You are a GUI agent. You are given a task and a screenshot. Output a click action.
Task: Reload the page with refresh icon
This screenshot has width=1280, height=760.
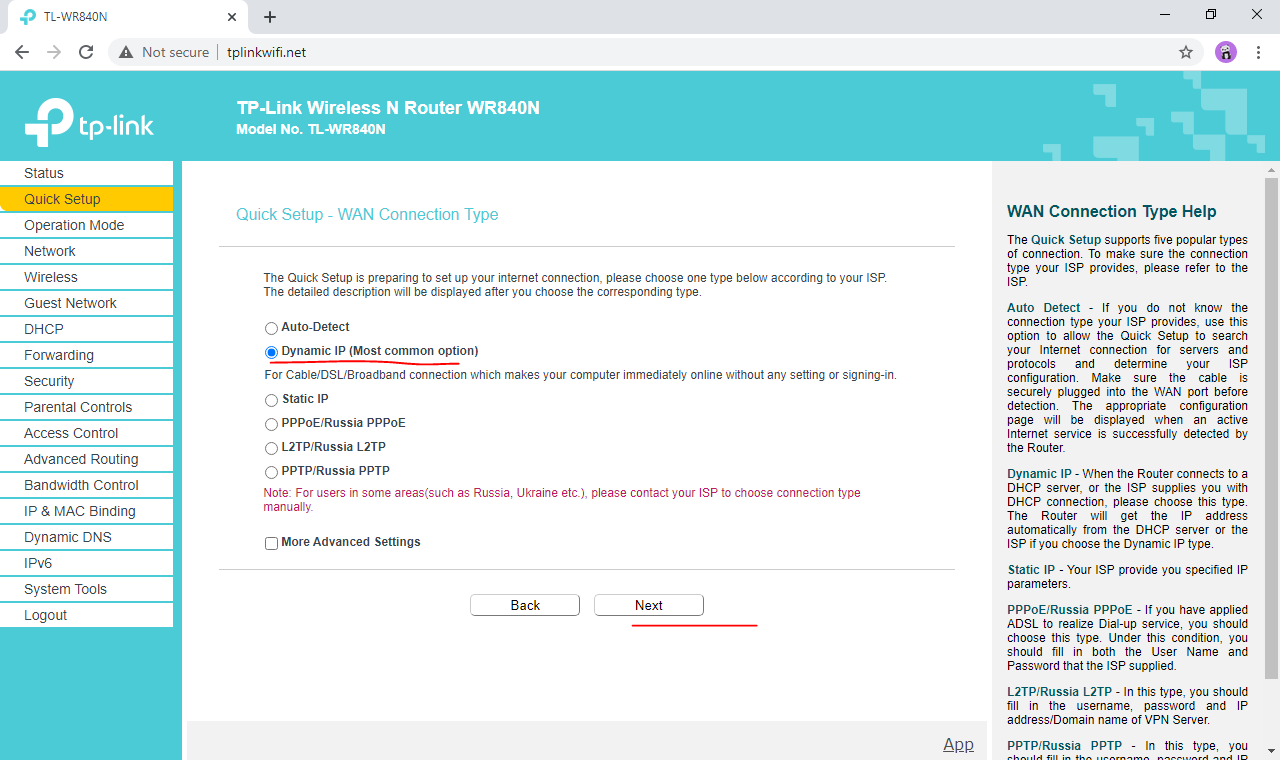[86, 52]
